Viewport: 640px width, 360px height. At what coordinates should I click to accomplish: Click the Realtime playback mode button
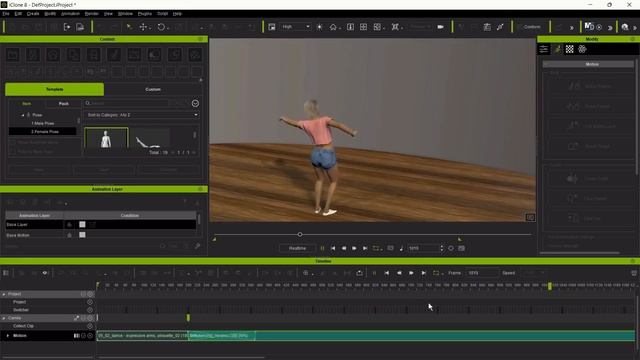(x=297, y=248)
